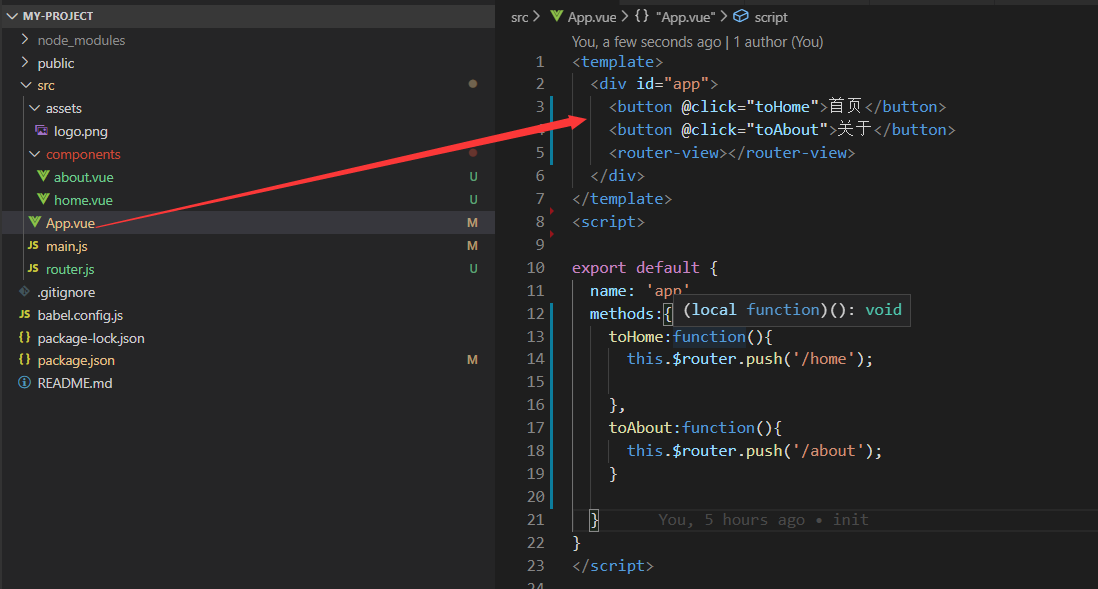The width and height of the screenshot is (1098, 589).
Task: Click the JS icon beside babel.config.js
Action: tap(25, 314)
